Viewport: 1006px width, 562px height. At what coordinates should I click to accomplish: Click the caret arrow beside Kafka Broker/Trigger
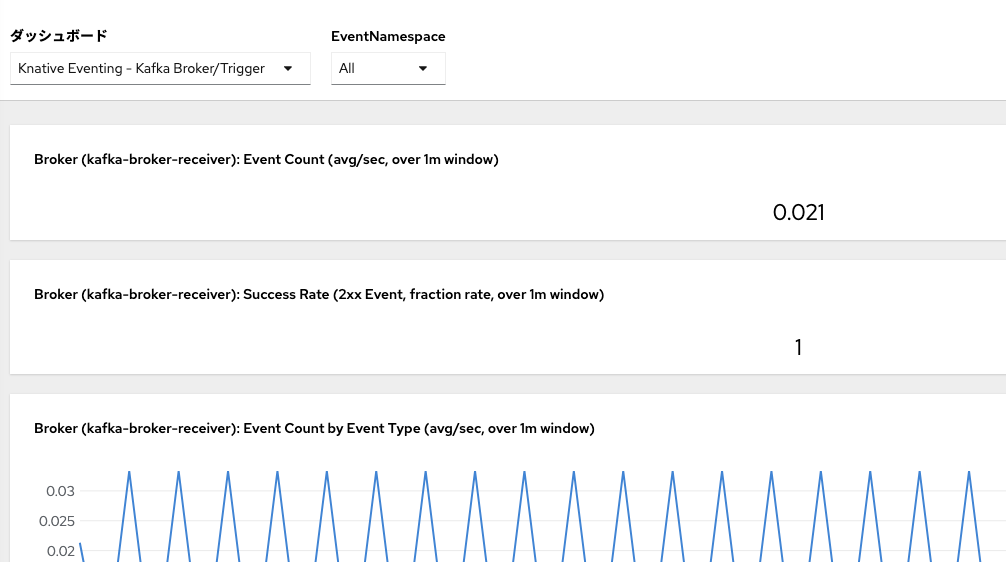[288, 69]
